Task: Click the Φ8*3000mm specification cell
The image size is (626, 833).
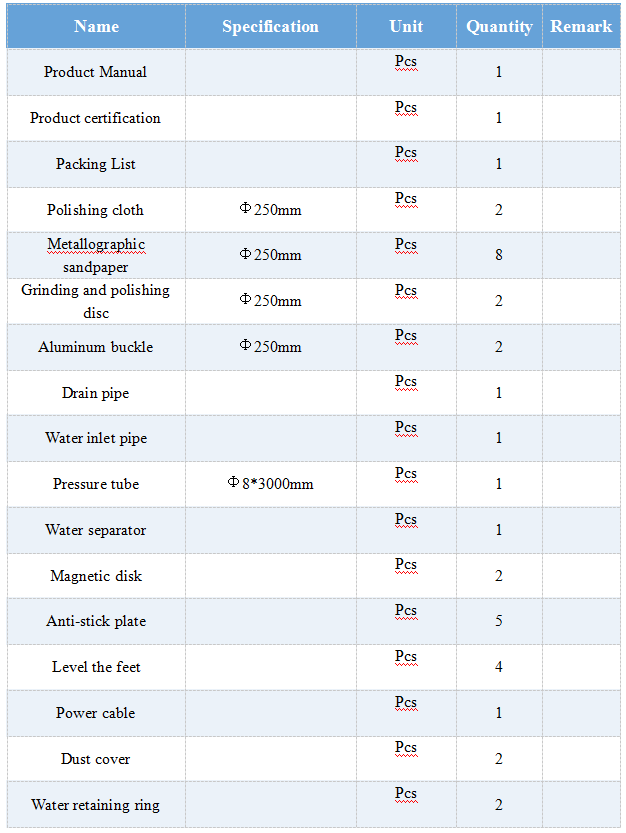Action: pos(270,484)
